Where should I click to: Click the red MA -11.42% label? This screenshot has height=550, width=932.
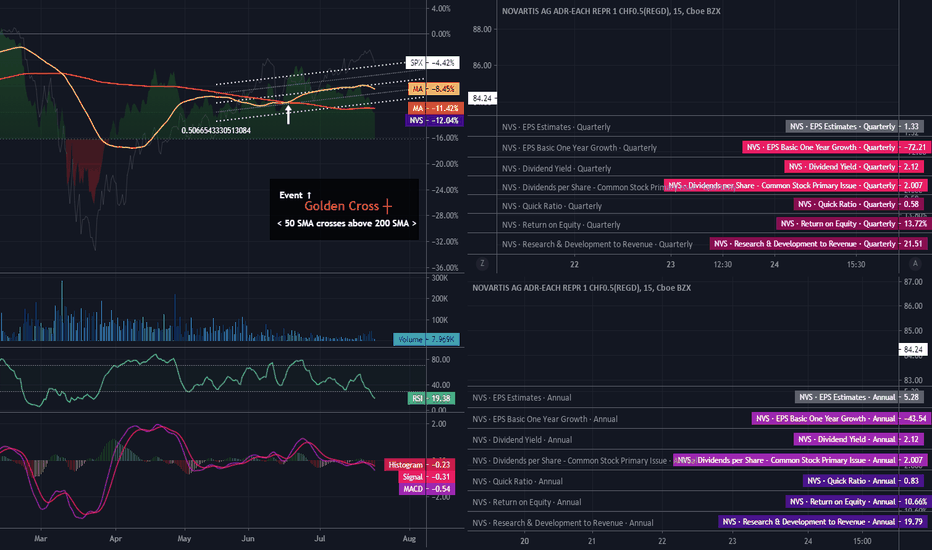click(435, 108)
